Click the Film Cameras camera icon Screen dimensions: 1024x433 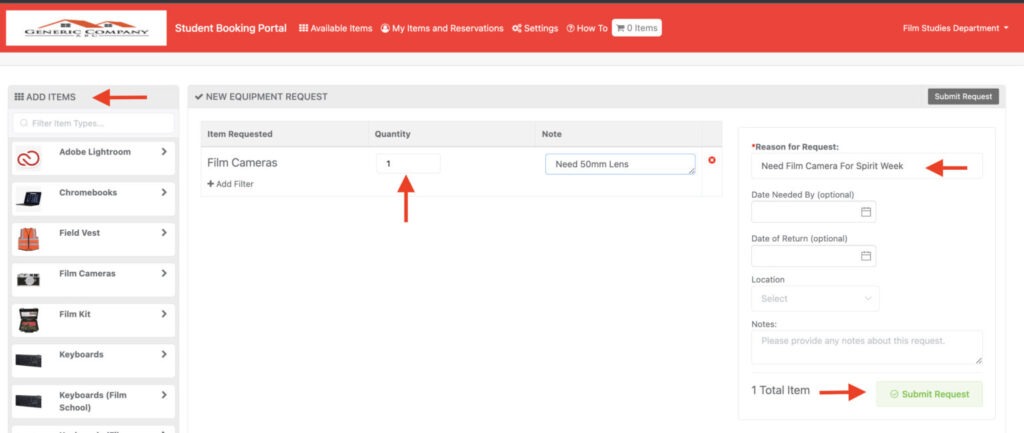point(28,280)
